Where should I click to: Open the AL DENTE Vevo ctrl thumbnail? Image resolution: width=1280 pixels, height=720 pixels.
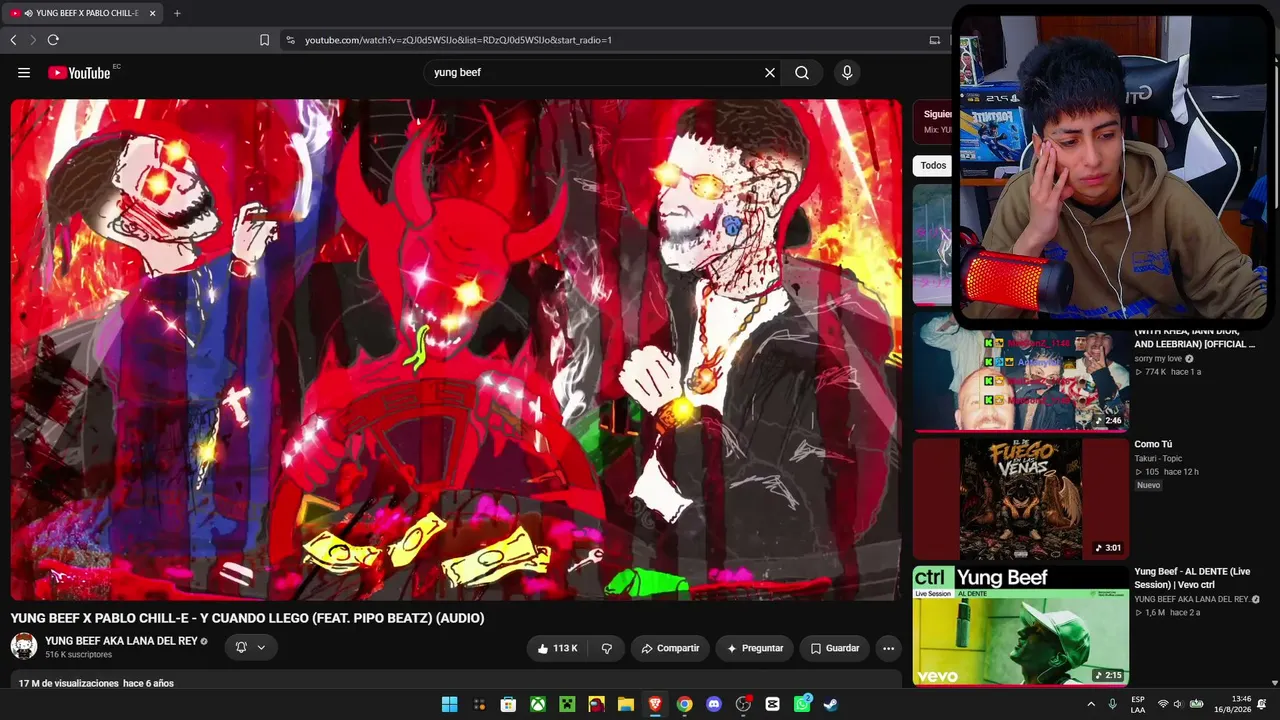coord(1021,626)
